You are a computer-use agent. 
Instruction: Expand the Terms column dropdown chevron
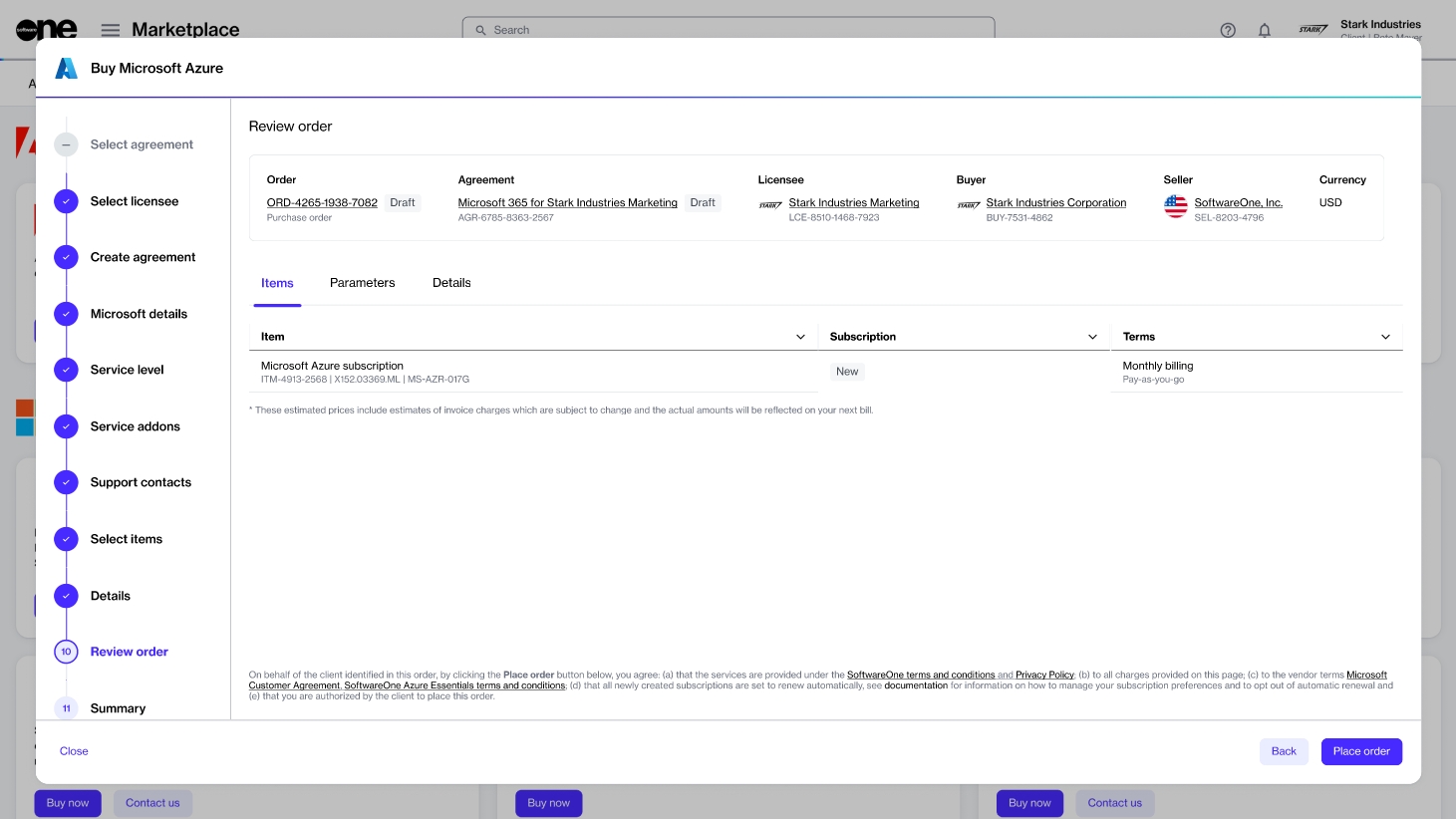(x=1385, y=337)
